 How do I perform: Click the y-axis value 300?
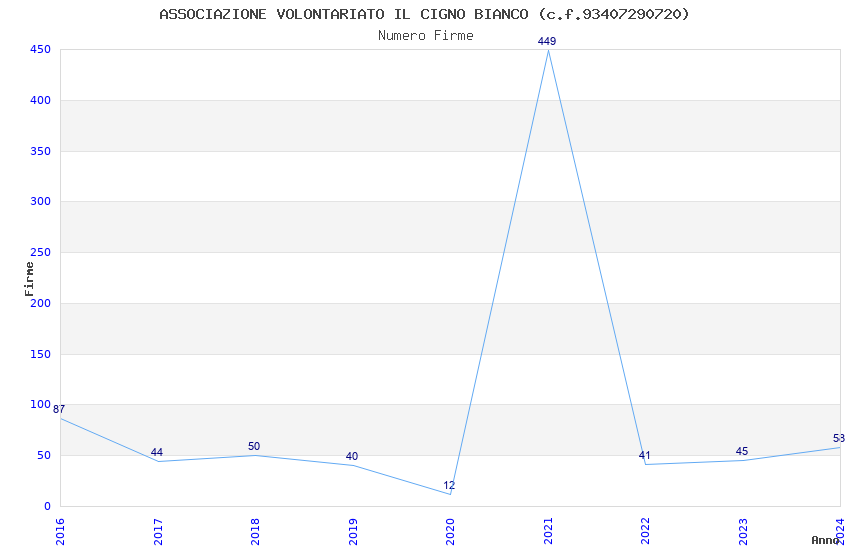tap(41, 201)
